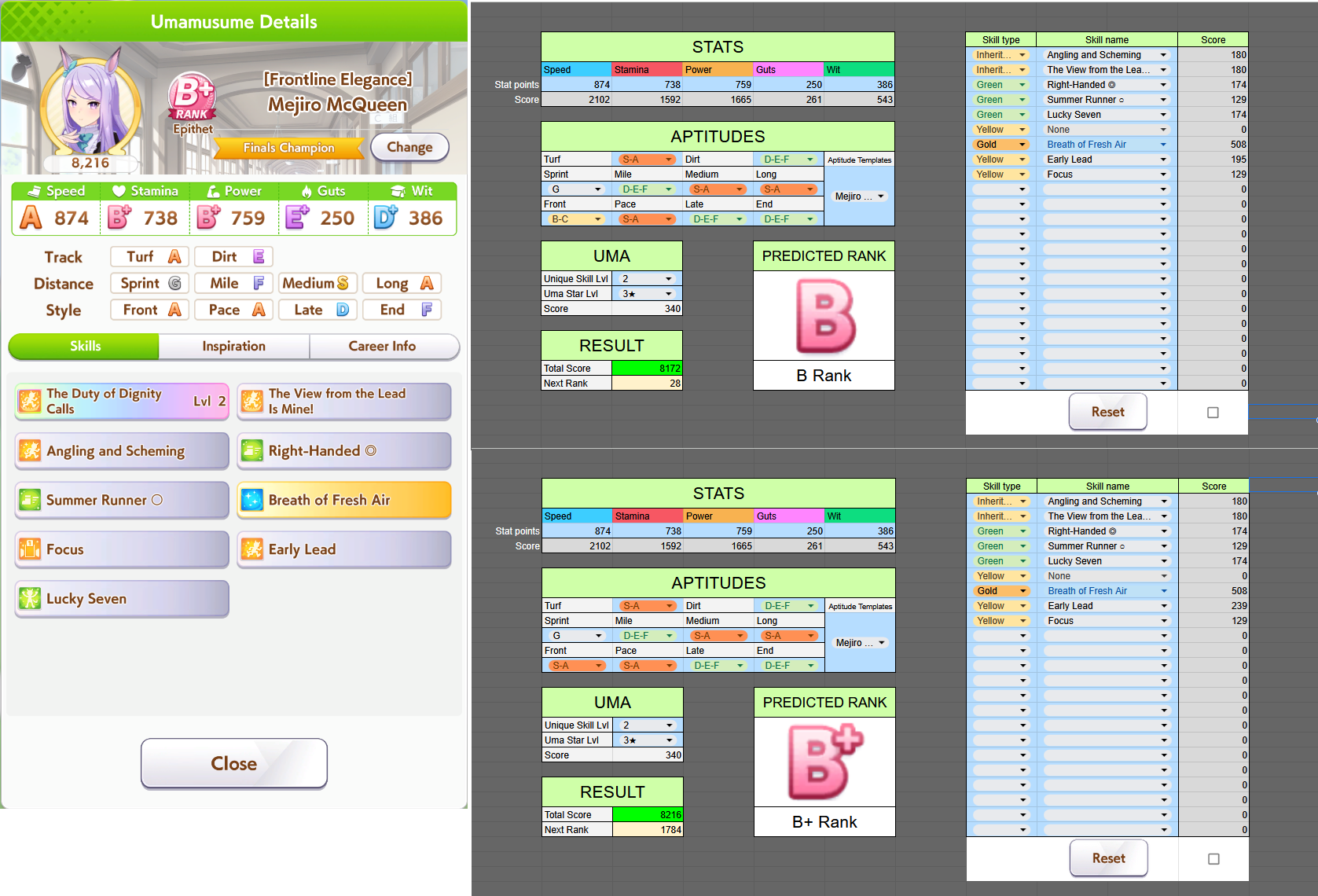Screen dimensions: 1318x896
Task: Open the Career Info tab
Action: pos(384,347)
